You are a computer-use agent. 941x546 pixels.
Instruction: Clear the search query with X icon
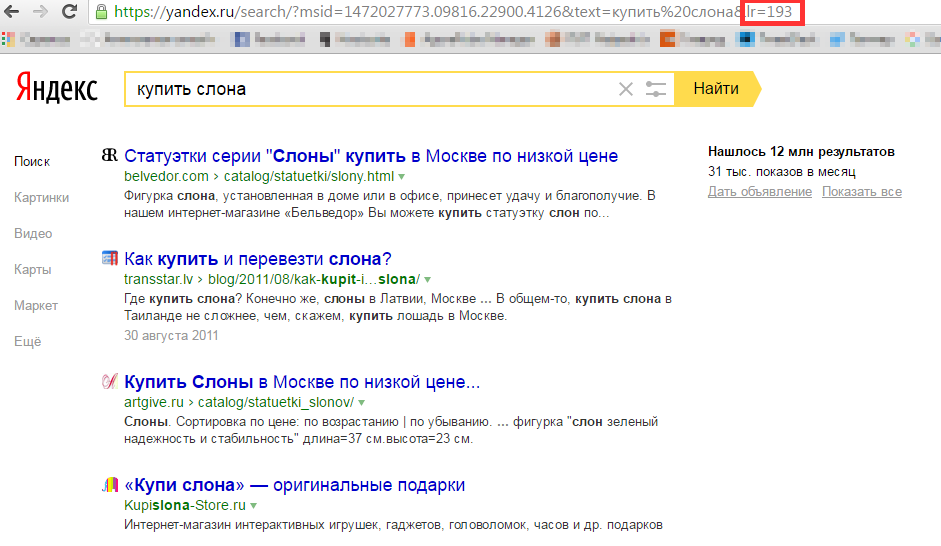(x=625, y=89)
